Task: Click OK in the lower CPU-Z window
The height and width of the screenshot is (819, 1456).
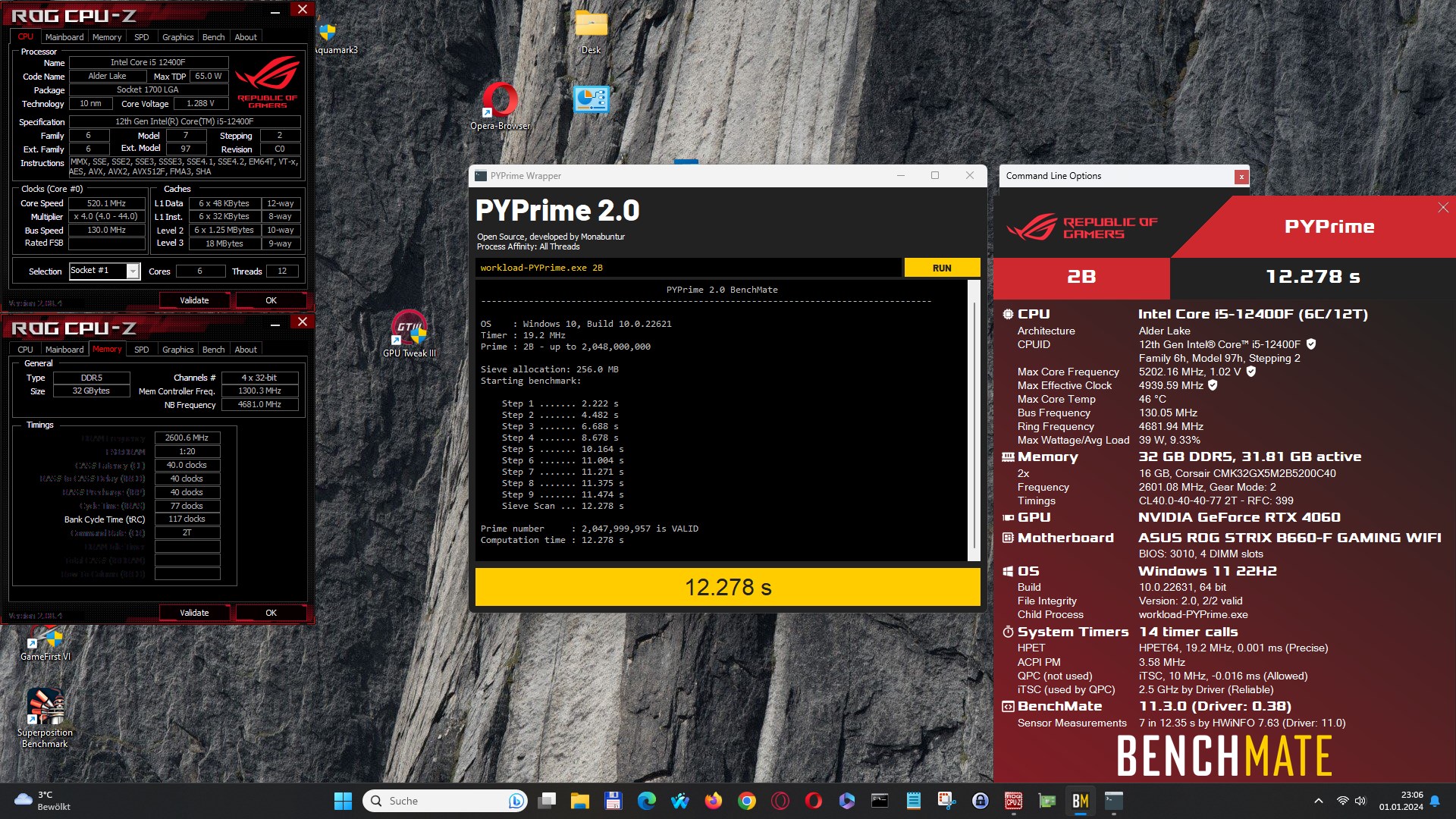Action: [271, 613]
